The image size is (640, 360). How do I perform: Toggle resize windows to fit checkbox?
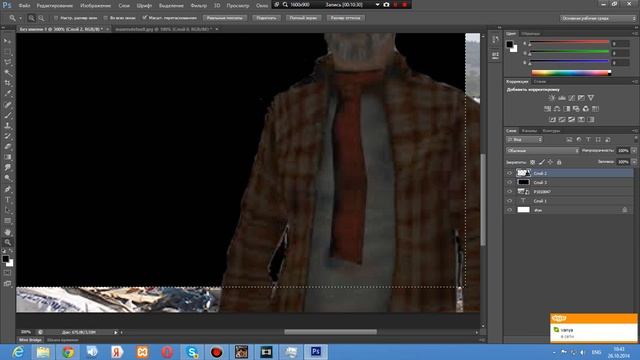coord(56,18)
